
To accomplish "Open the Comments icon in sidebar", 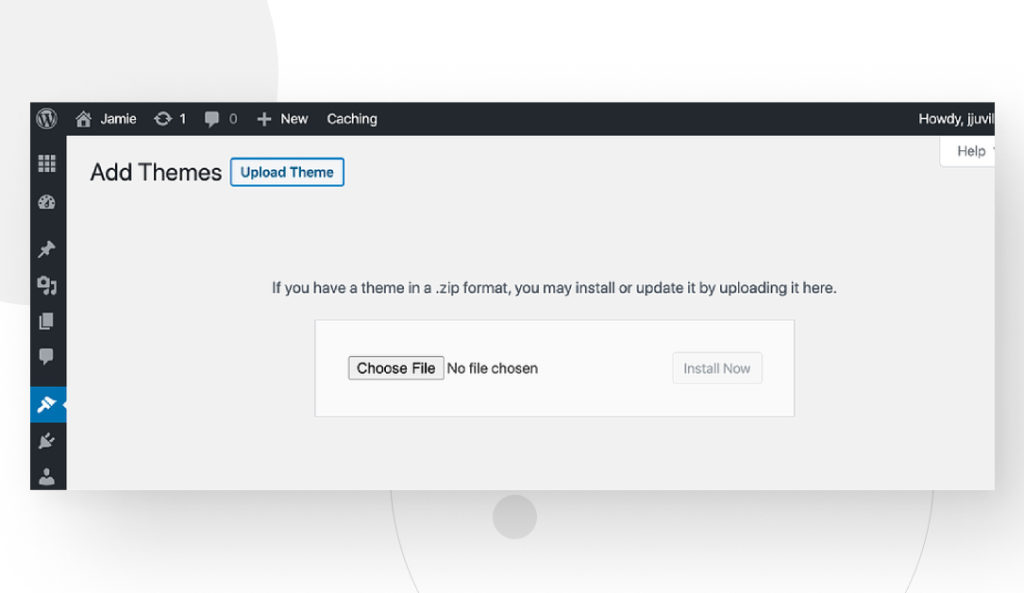I will tap(46, 357).
